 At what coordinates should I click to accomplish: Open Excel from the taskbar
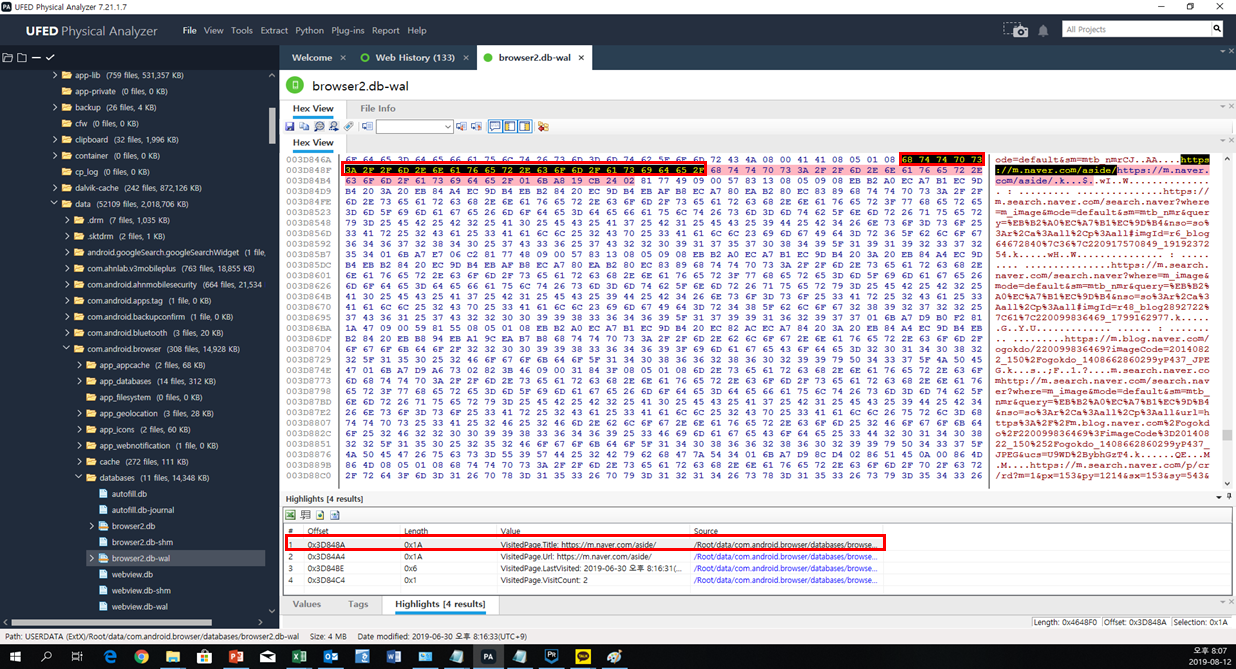tap(299, 655)
